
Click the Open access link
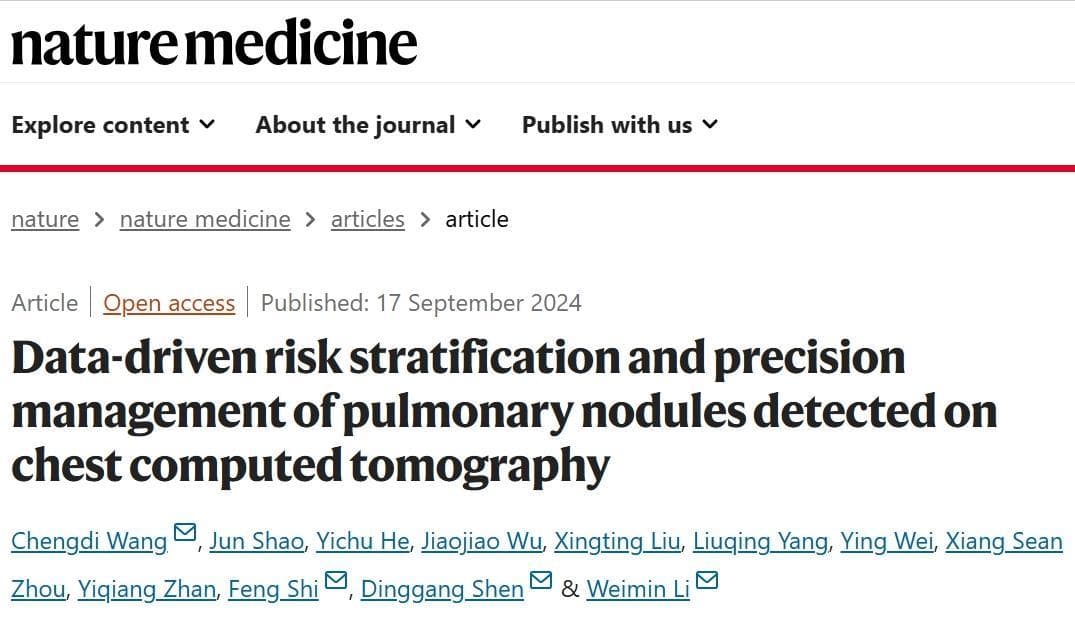[169, 303]
